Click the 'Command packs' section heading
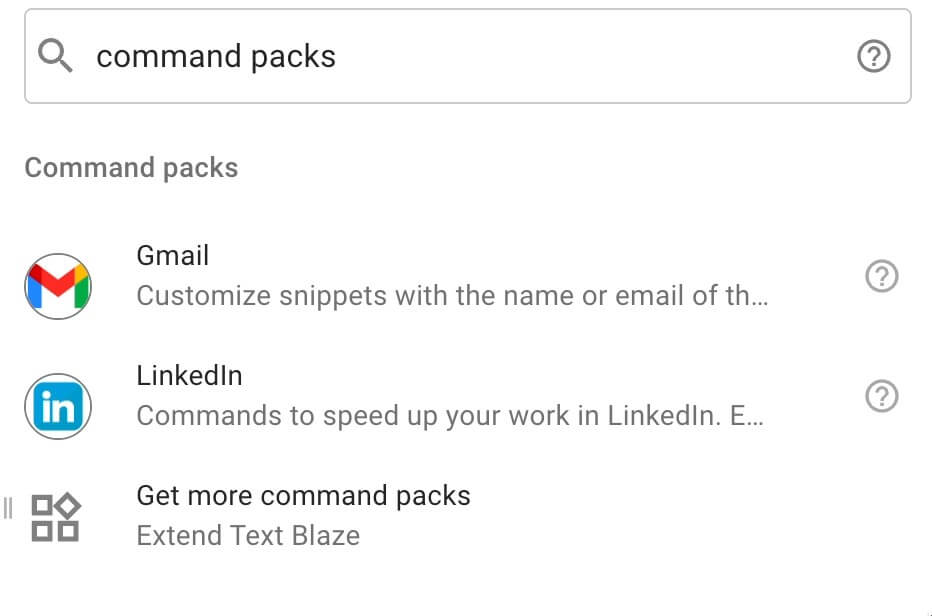The image size is (932, 616). [131, 167]
